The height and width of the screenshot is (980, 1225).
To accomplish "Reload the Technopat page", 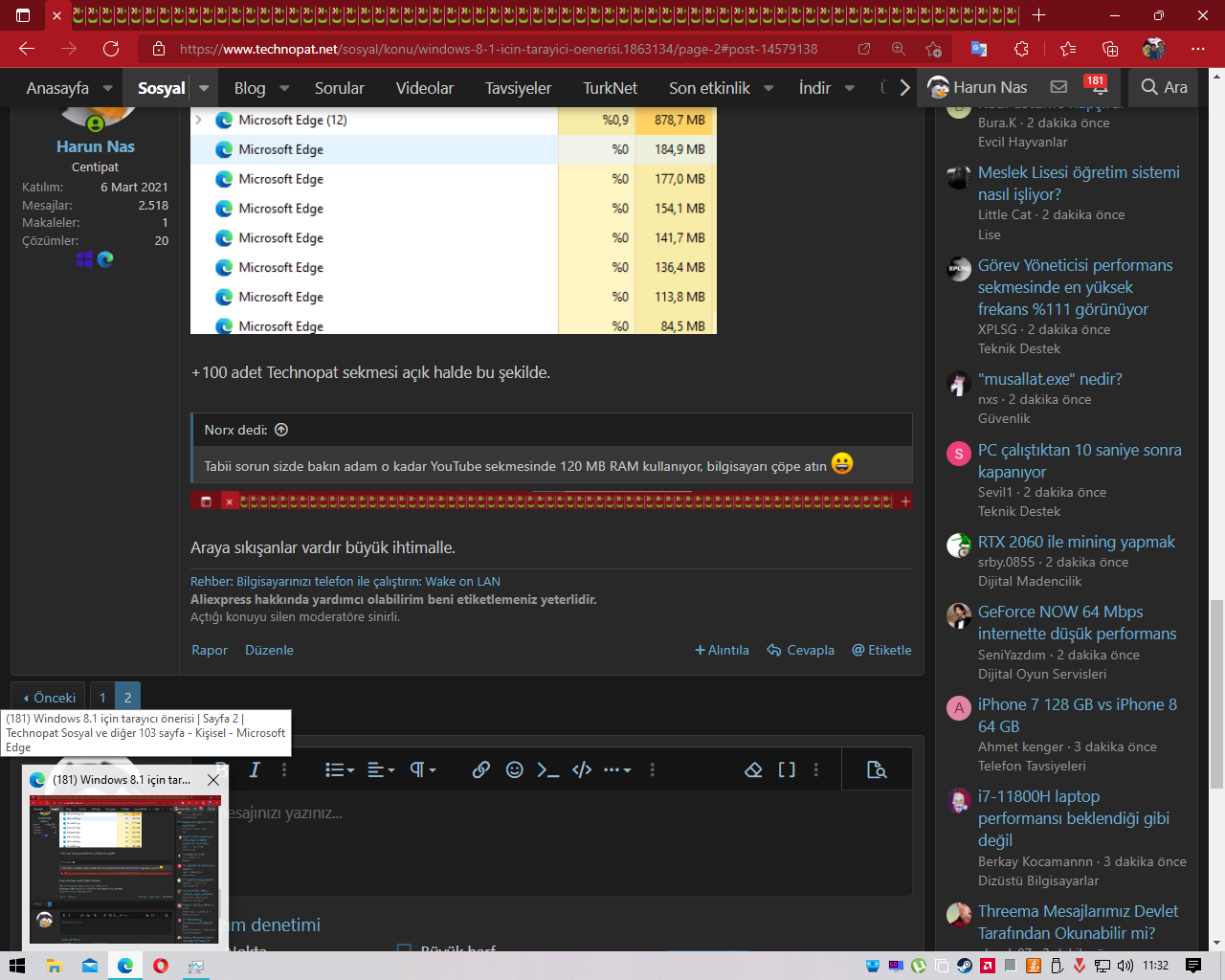I will [x=111, y=49].
